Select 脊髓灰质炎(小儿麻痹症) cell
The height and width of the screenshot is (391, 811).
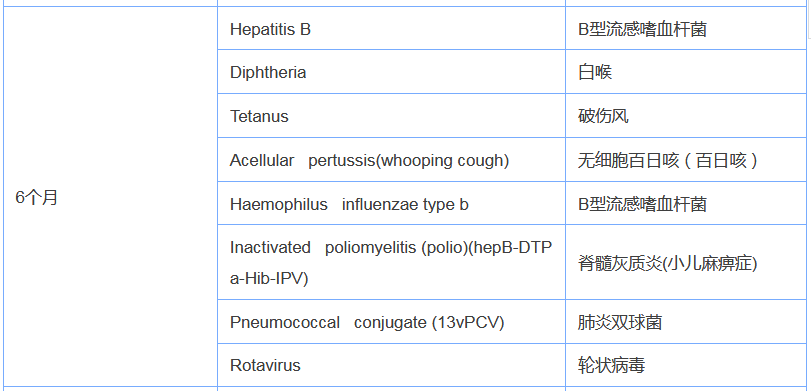pyautogui.click(x=686, y=262)
